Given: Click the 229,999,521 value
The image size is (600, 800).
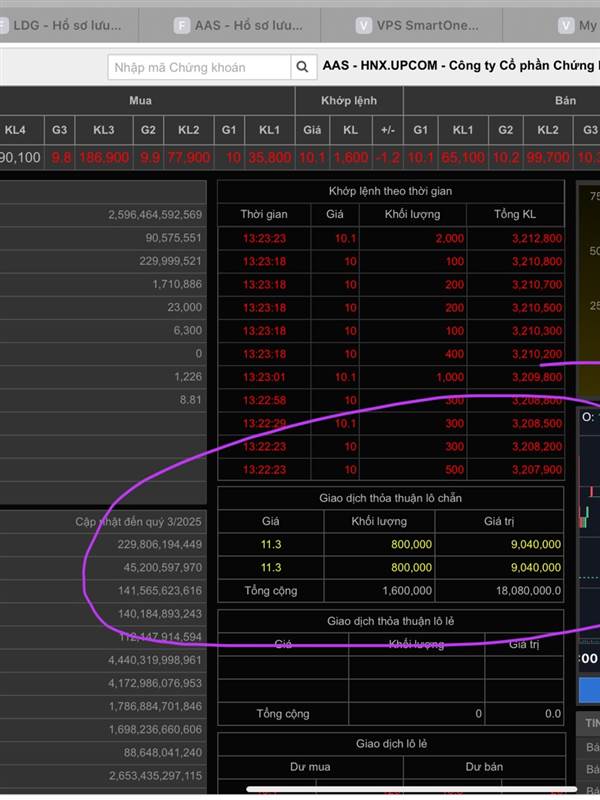Looking at the screenshot, I should (x=171, y=261).
